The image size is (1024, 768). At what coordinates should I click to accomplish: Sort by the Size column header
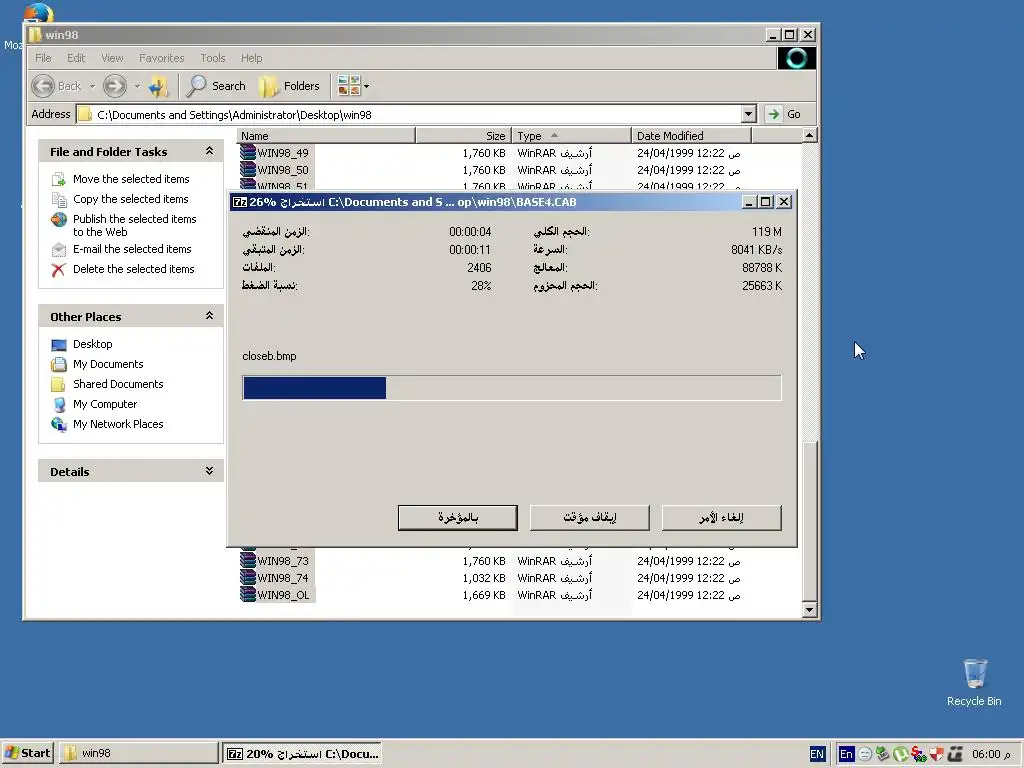(463, 136)
